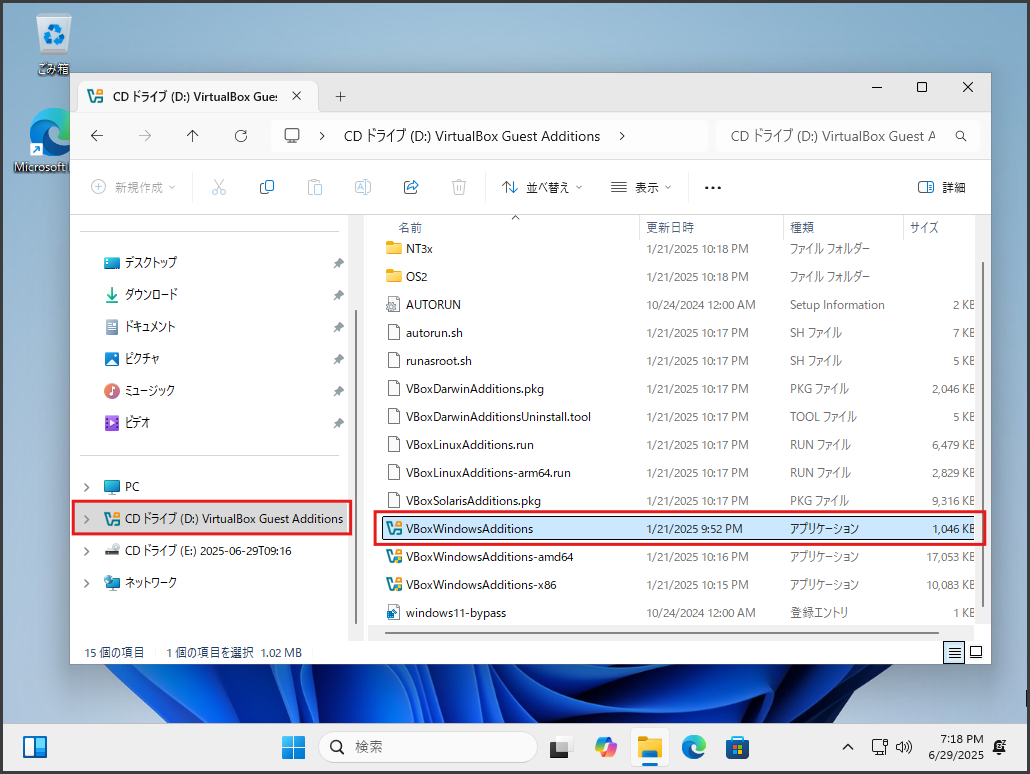Select autorun.sh file
Viewport: 1030px width, 774px height.
coord(434,333)
